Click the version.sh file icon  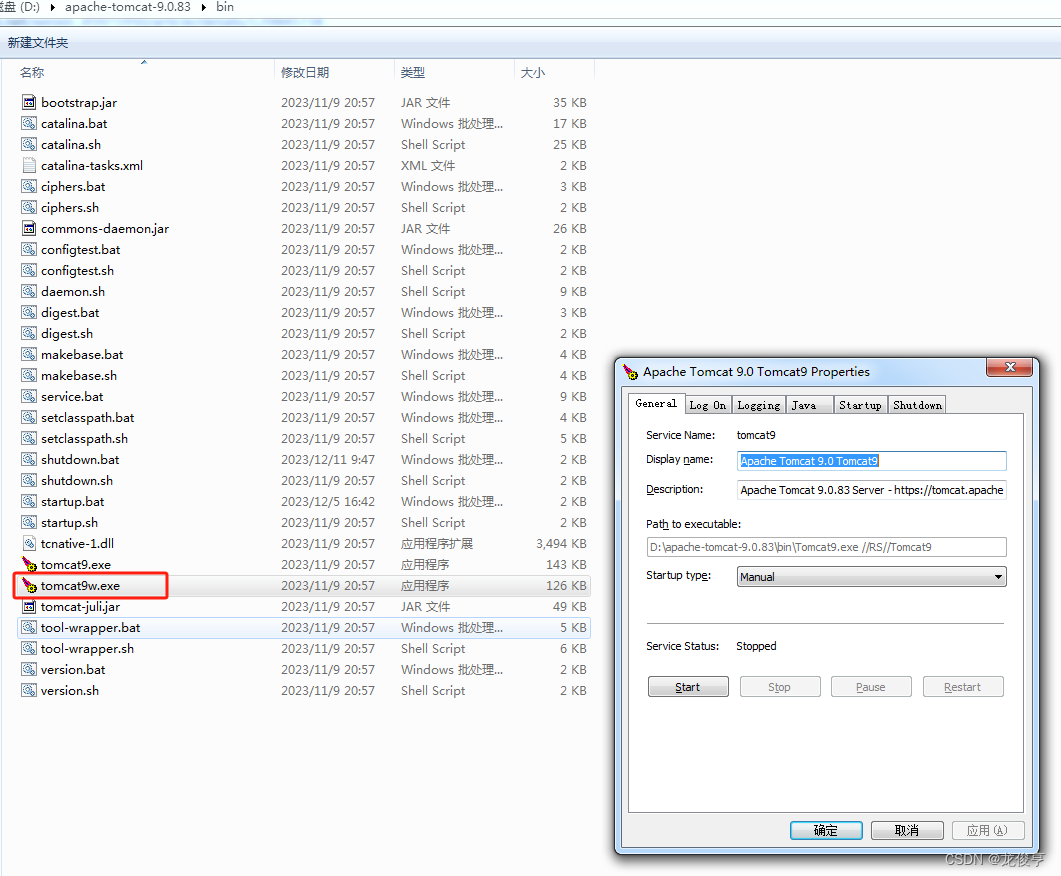click(x=28, y=691)
